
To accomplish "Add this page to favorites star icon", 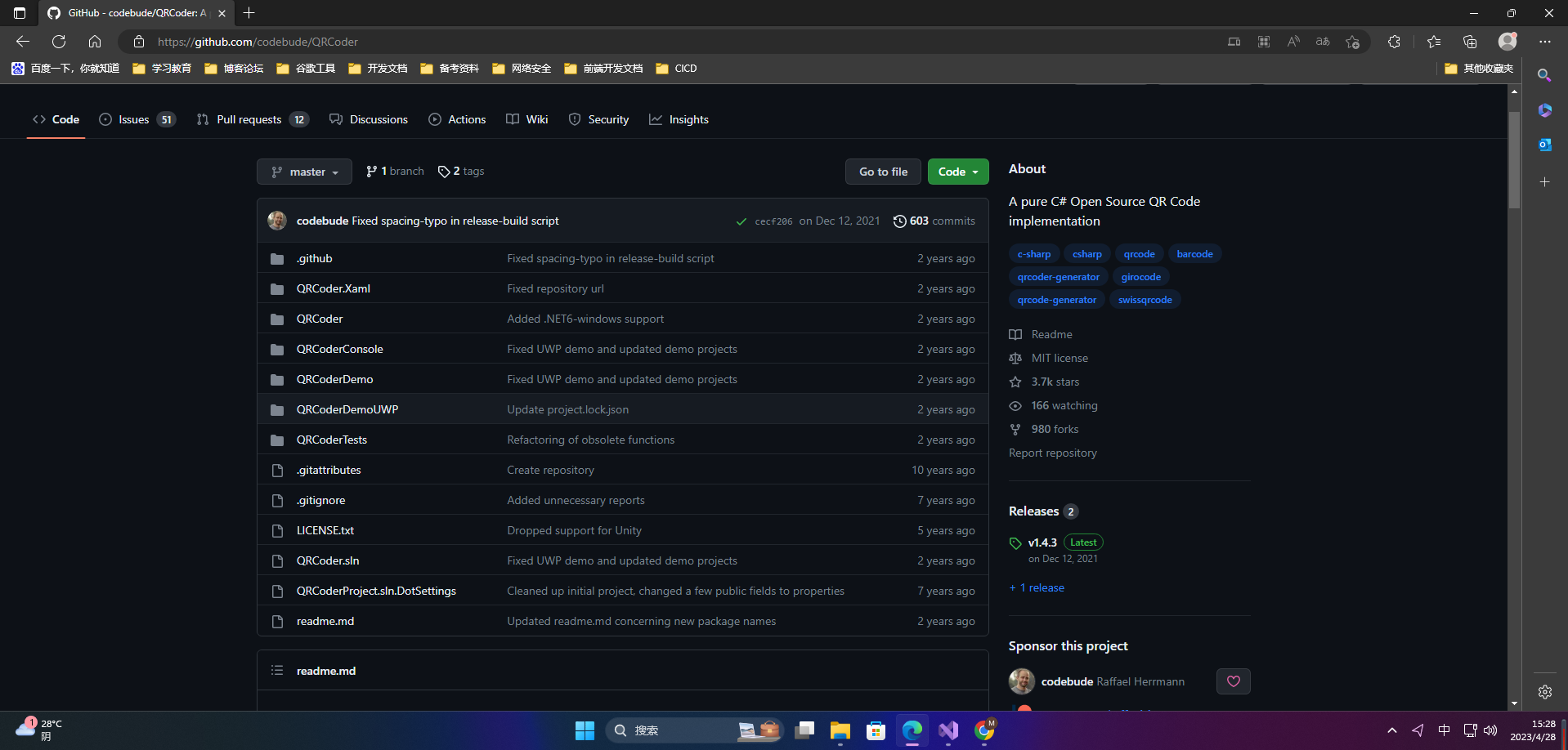I will point(1352,42).
